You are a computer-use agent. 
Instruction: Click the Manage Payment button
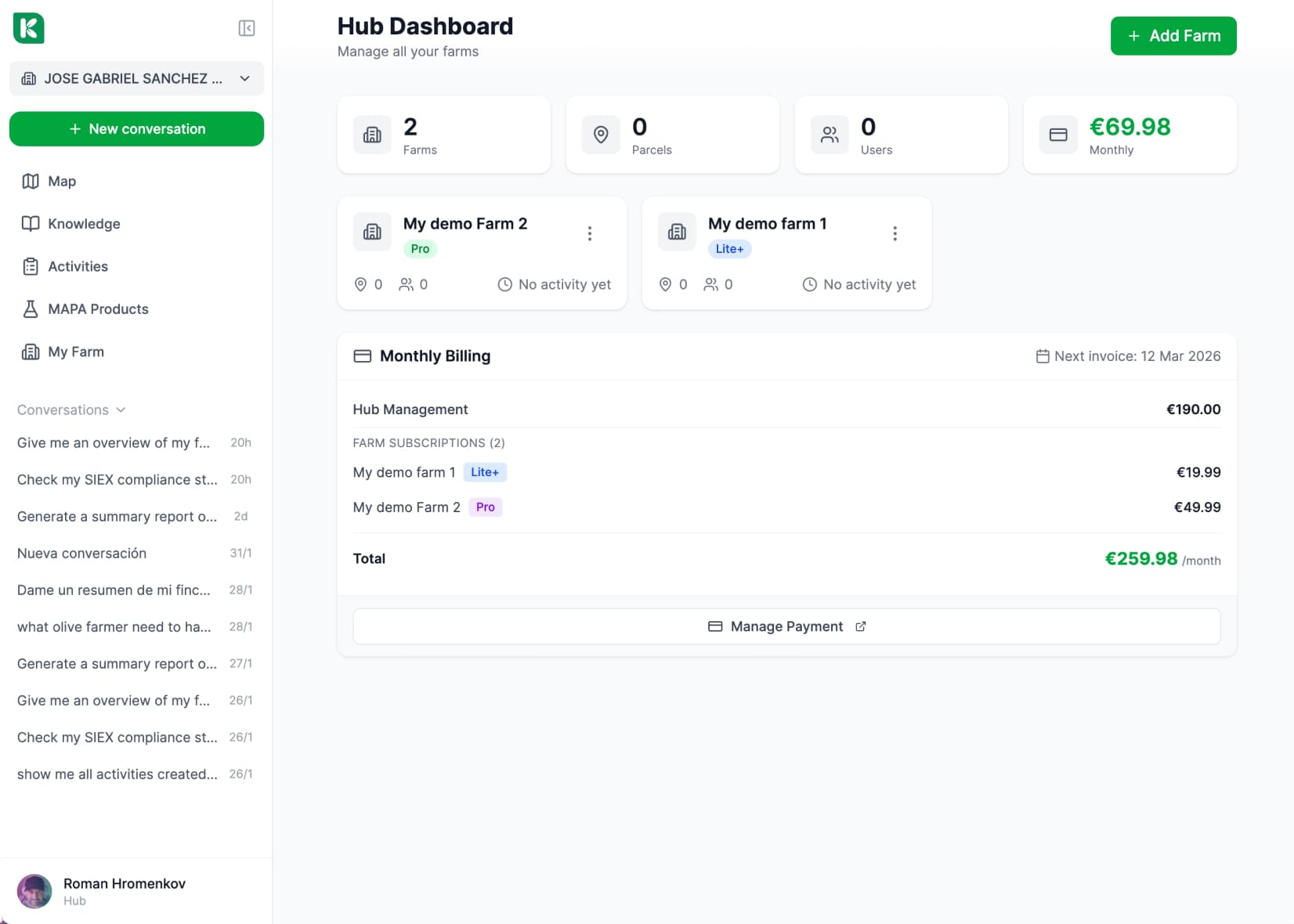786,626
